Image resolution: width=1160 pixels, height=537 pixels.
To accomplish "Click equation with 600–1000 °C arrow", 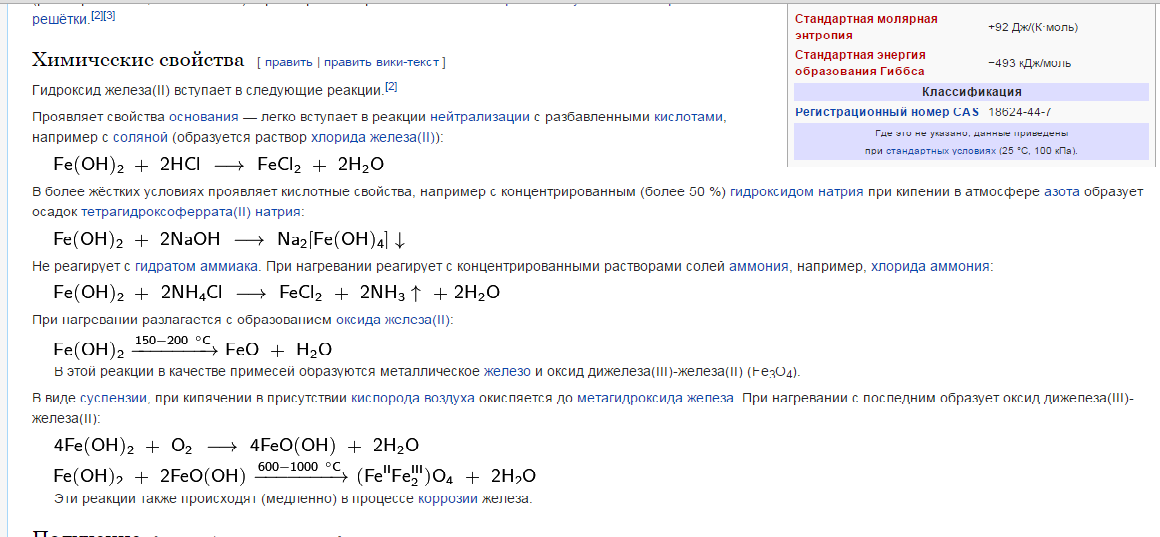I will (294, 473).
